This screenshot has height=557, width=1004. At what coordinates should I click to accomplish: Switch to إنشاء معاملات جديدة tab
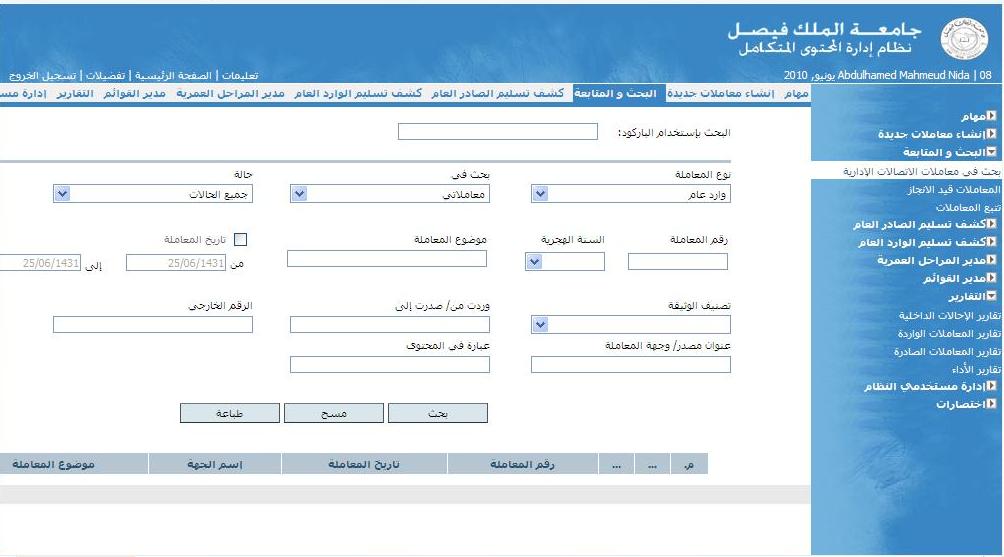pos(720,93)
